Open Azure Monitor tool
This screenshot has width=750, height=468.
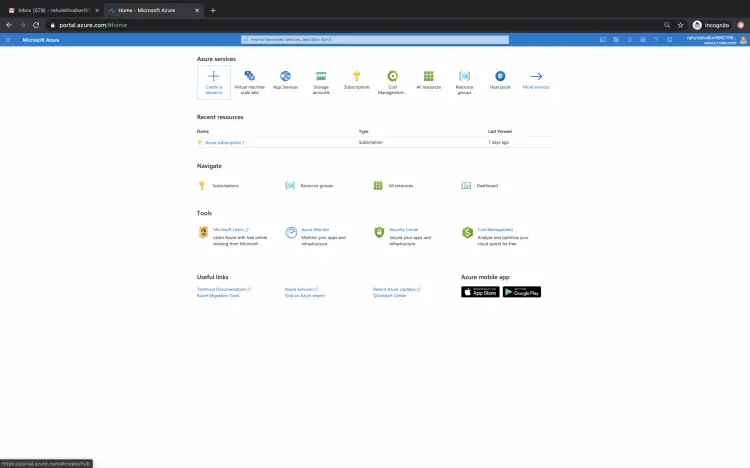tap(315, 230)
